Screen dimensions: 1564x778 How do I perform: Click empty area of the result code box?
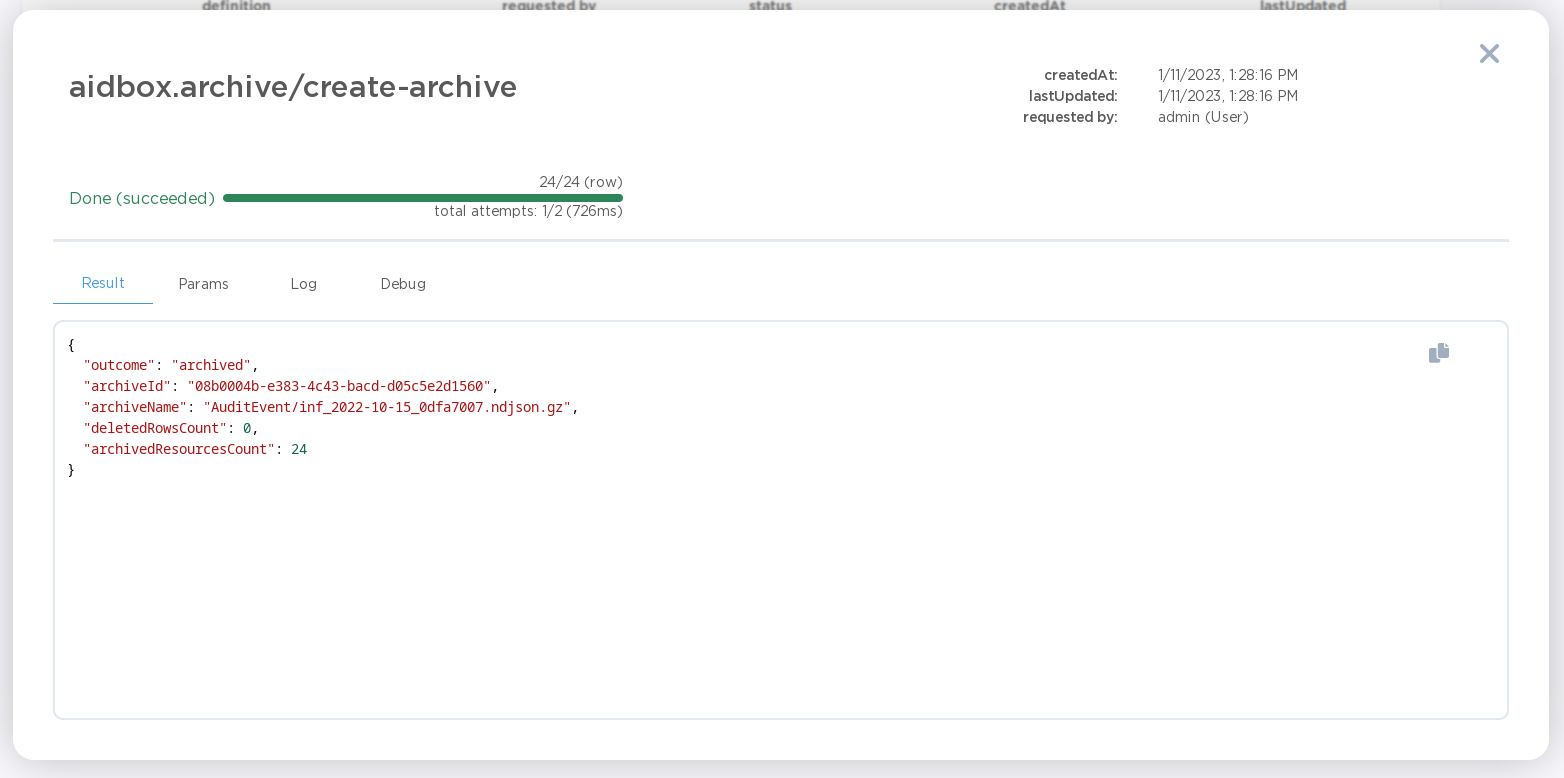click(x=780, y=600)
